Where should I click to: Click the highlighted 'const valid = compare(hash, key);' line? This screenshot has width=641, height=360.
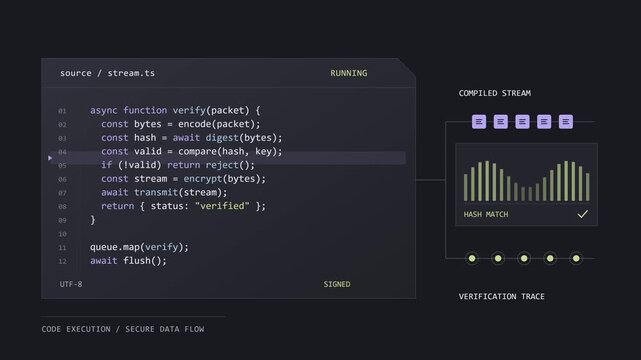pos(192,152)
